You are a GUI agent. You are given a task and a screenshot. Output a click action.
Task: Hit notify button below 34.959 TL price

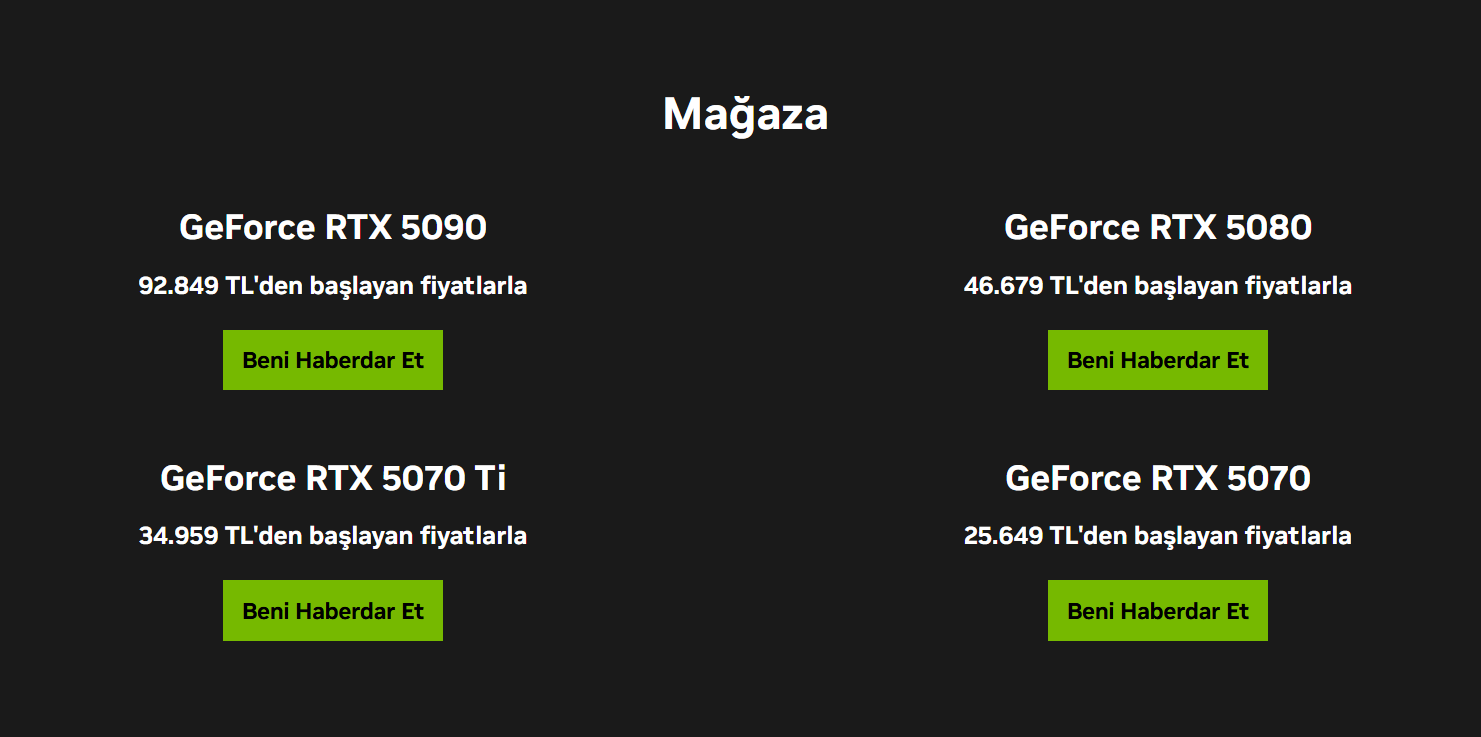coord(332,610)
